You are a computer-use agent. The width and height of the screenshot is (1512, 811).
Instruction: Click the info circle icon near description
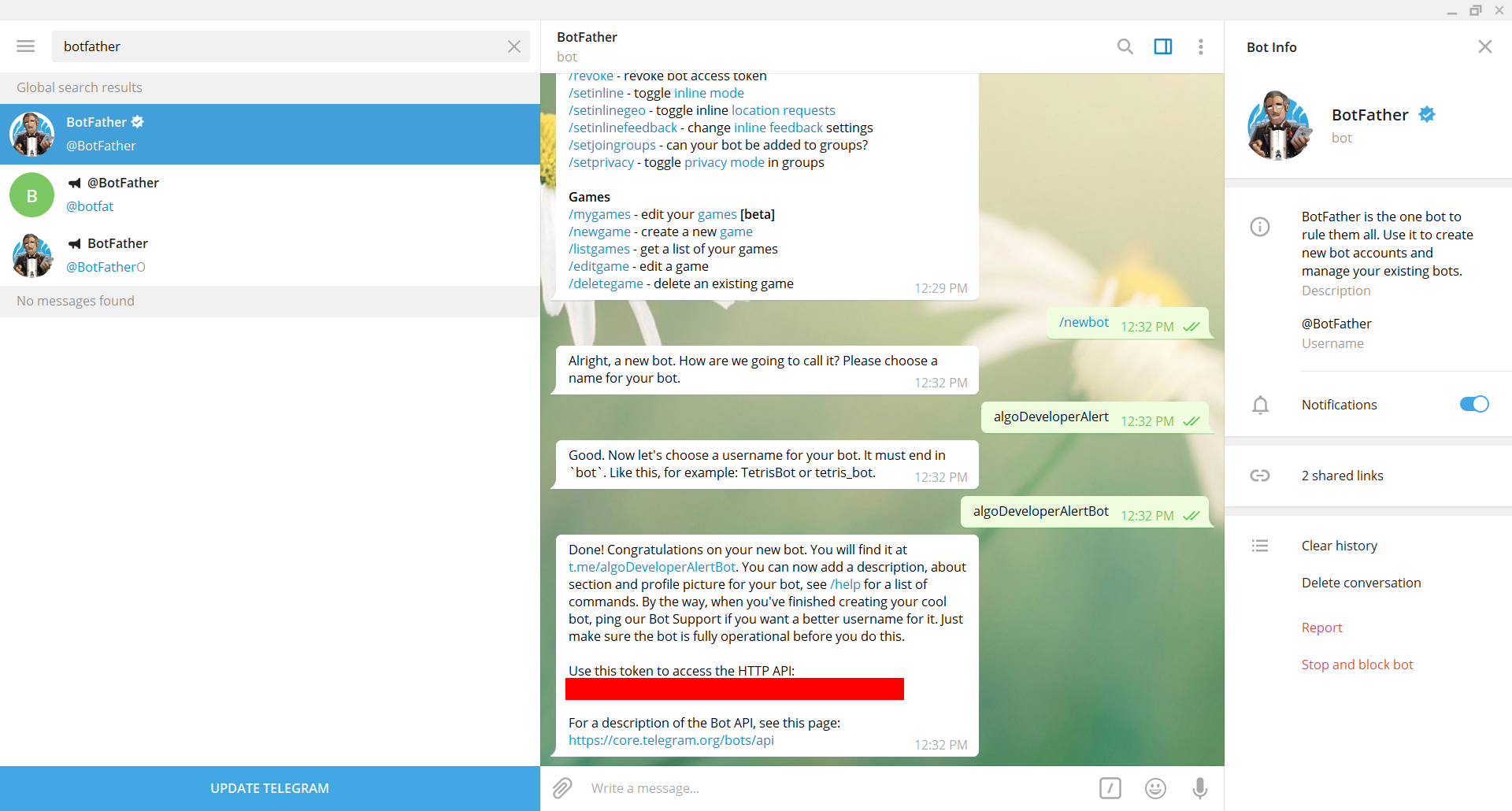point(1260,227)
